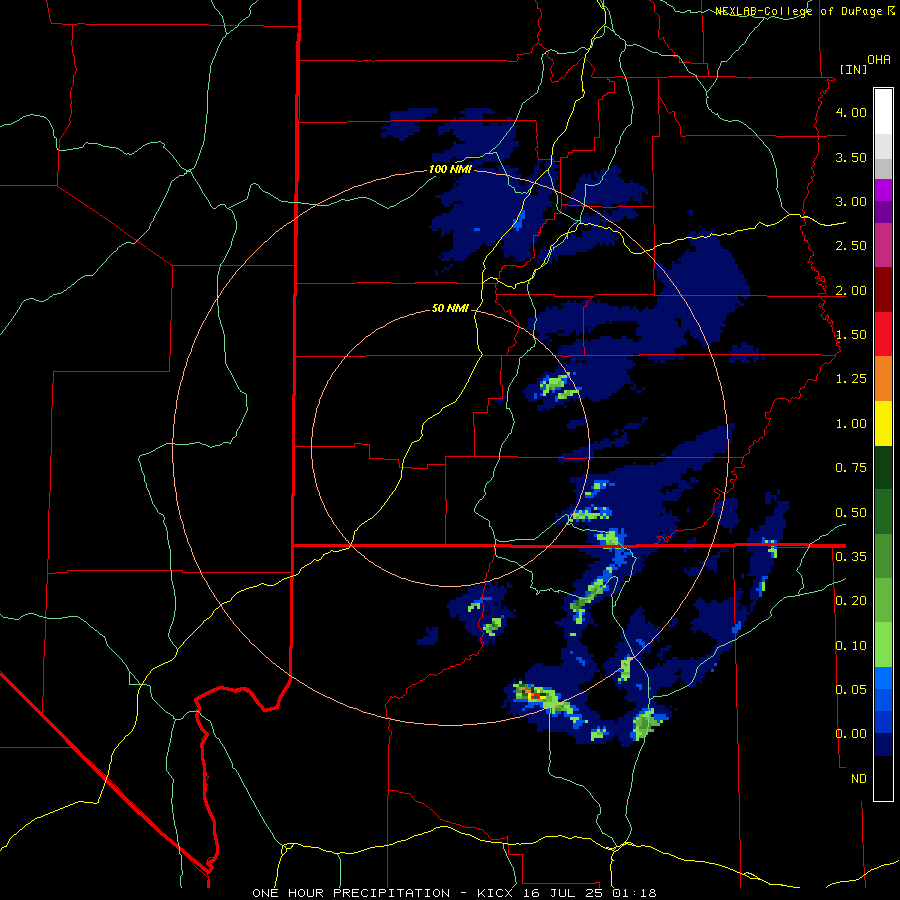Click the yellow 1.00 inch legend swatch

[x=883, y=423]
